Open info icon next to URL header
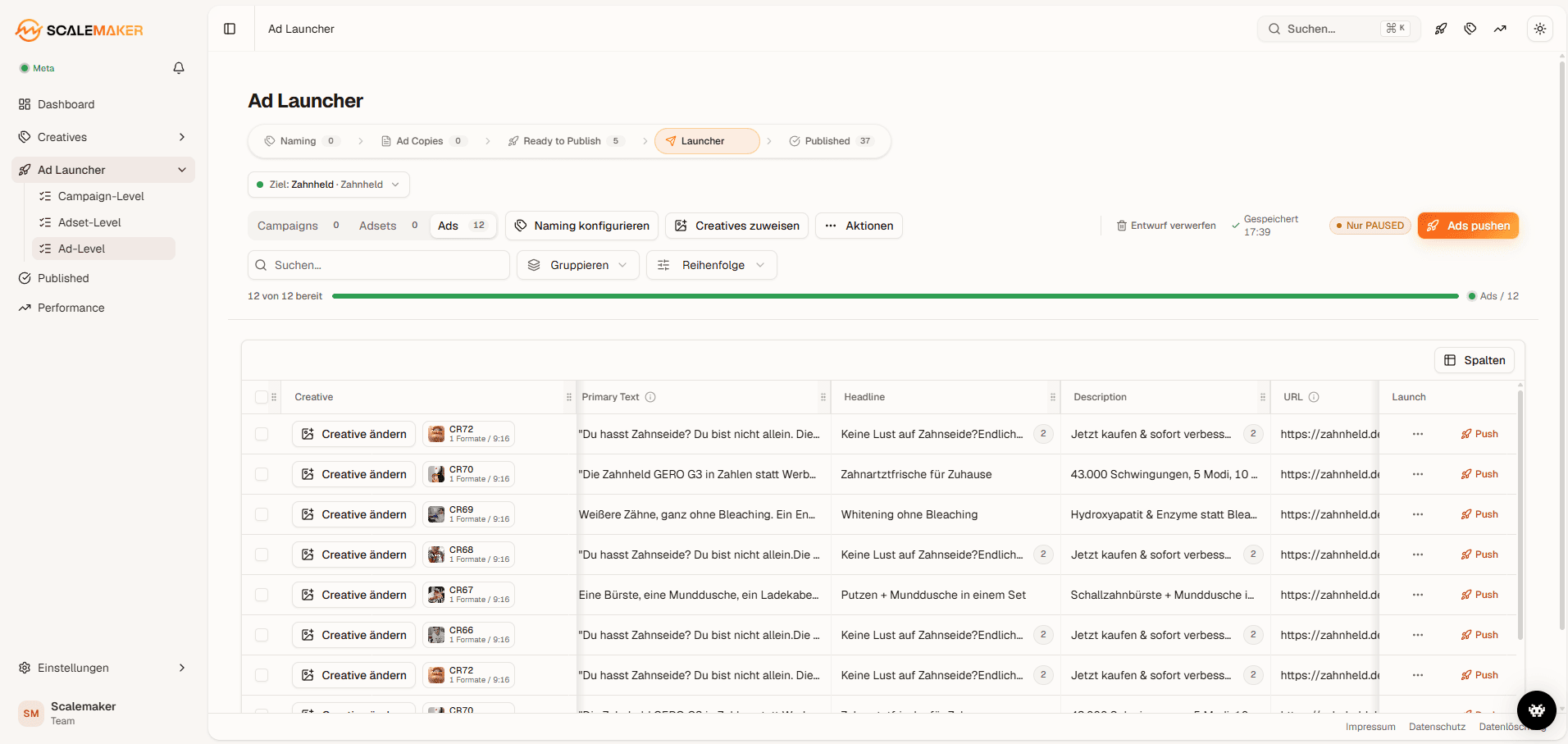 (x=1314, y=397)
